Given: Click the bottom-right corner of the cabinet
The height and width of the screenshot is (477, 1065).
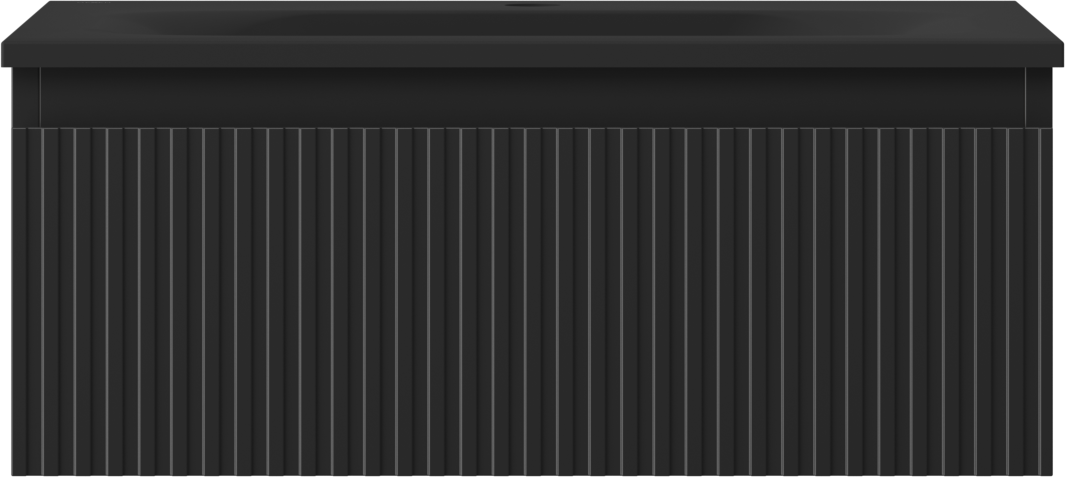Looking at the screenshot, I should (1051, 474).
